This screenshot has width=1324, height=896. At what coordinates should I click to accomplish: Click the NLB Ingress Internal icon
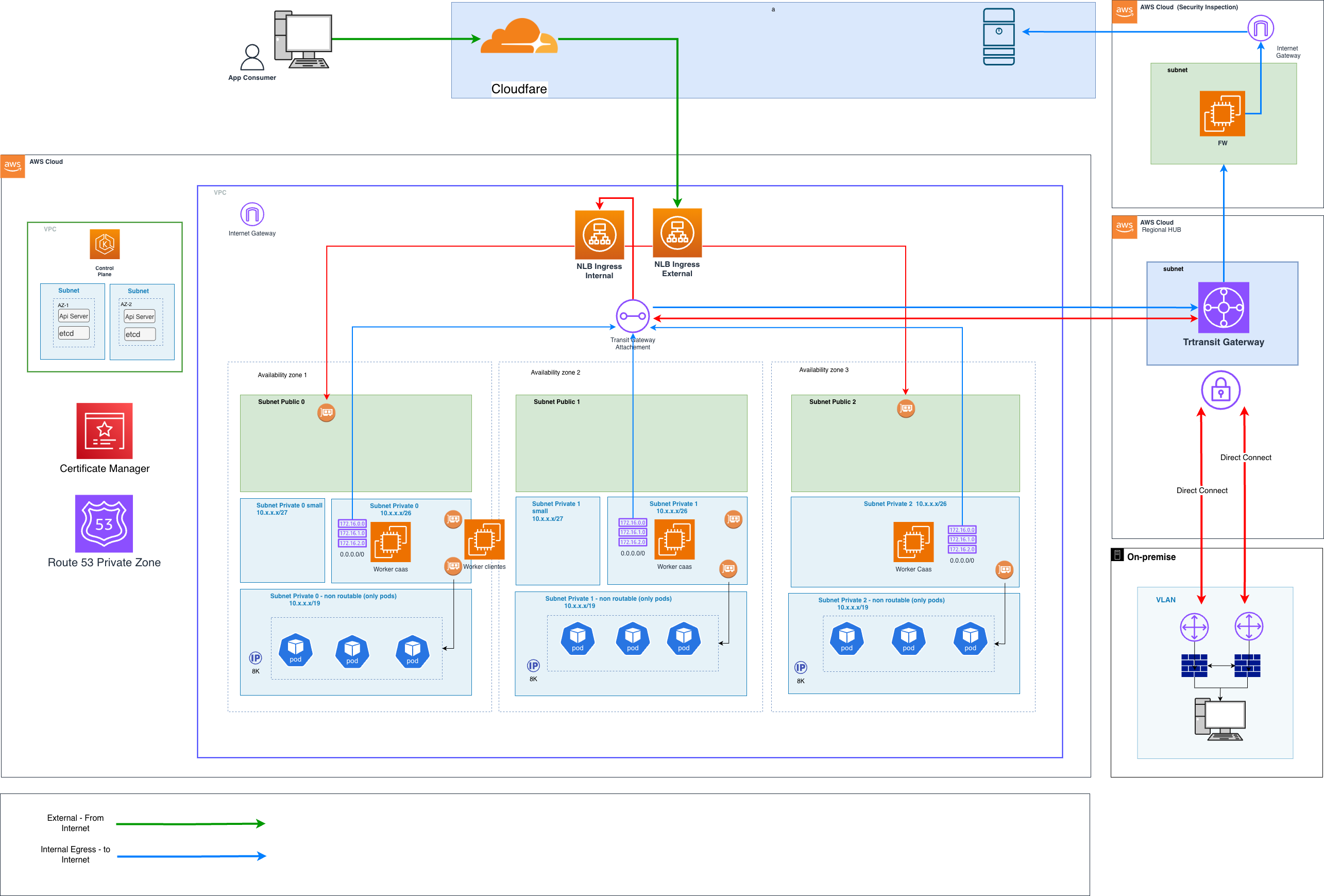tap(599, 234)
